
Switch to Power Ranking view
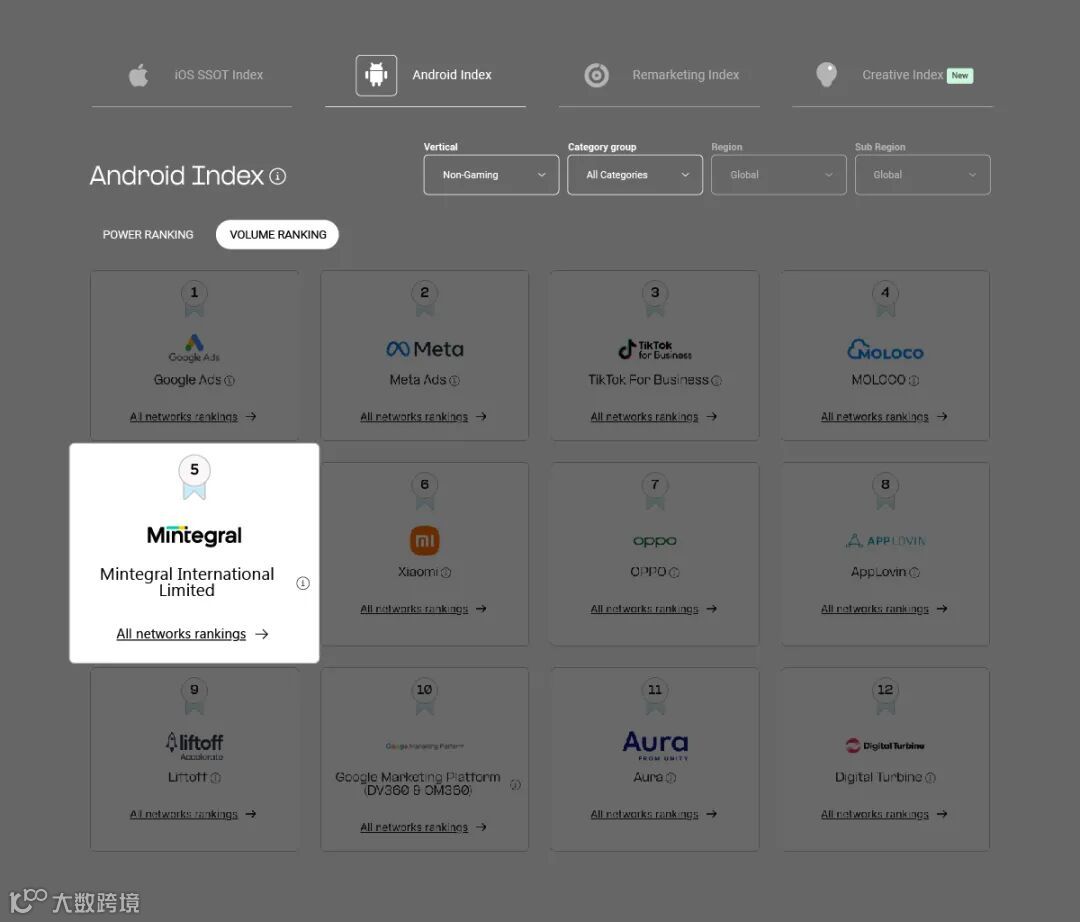(x=148, y=235)
